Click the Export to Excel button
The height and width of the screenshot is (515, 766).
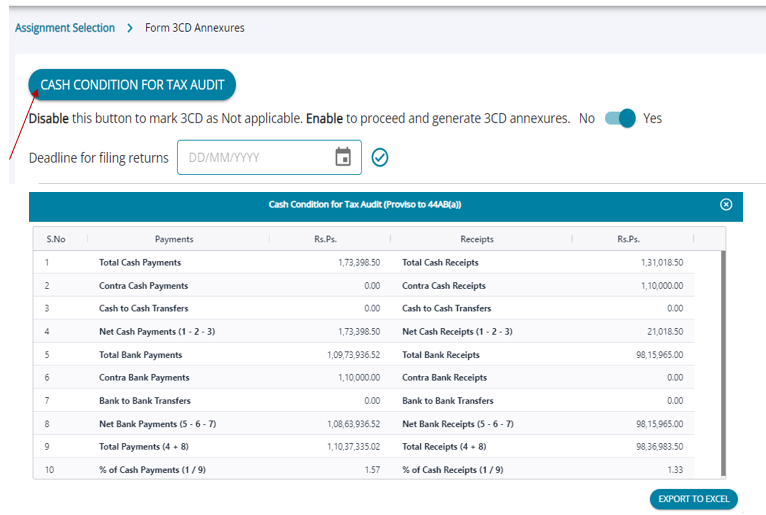tap(693, 498)
